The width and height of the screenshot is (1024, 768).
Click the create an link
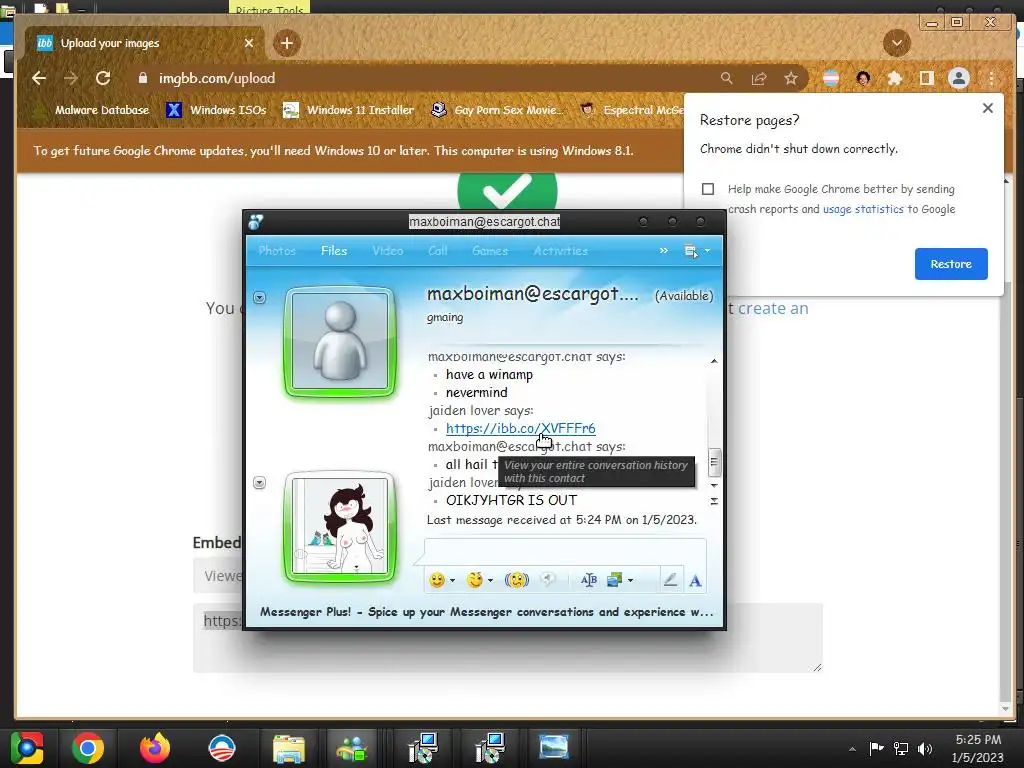pyautogui.click(x=773, y=308)
